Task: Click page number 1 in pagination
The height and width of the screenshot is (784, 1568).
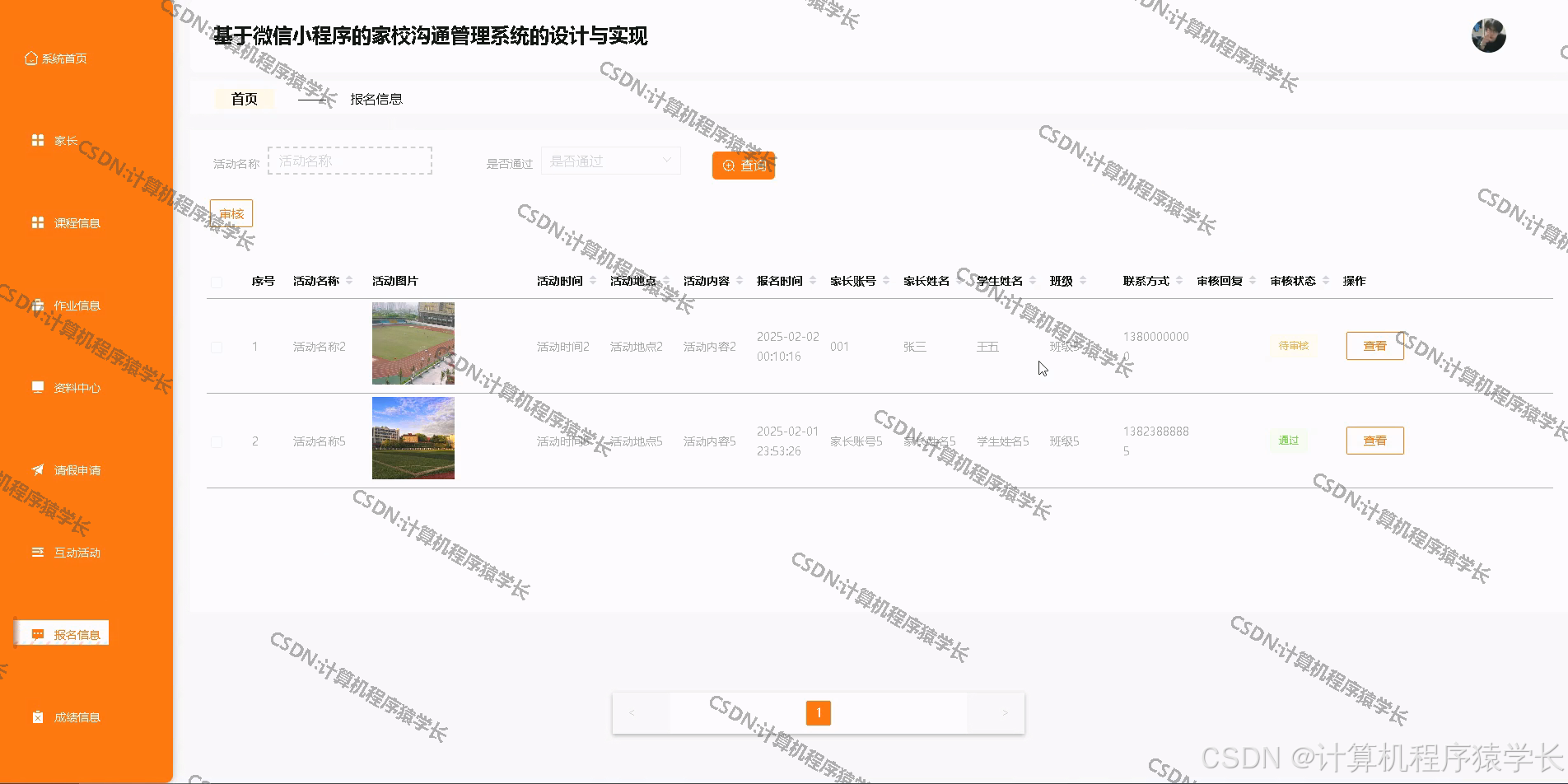Action: [x=819, y=713]
